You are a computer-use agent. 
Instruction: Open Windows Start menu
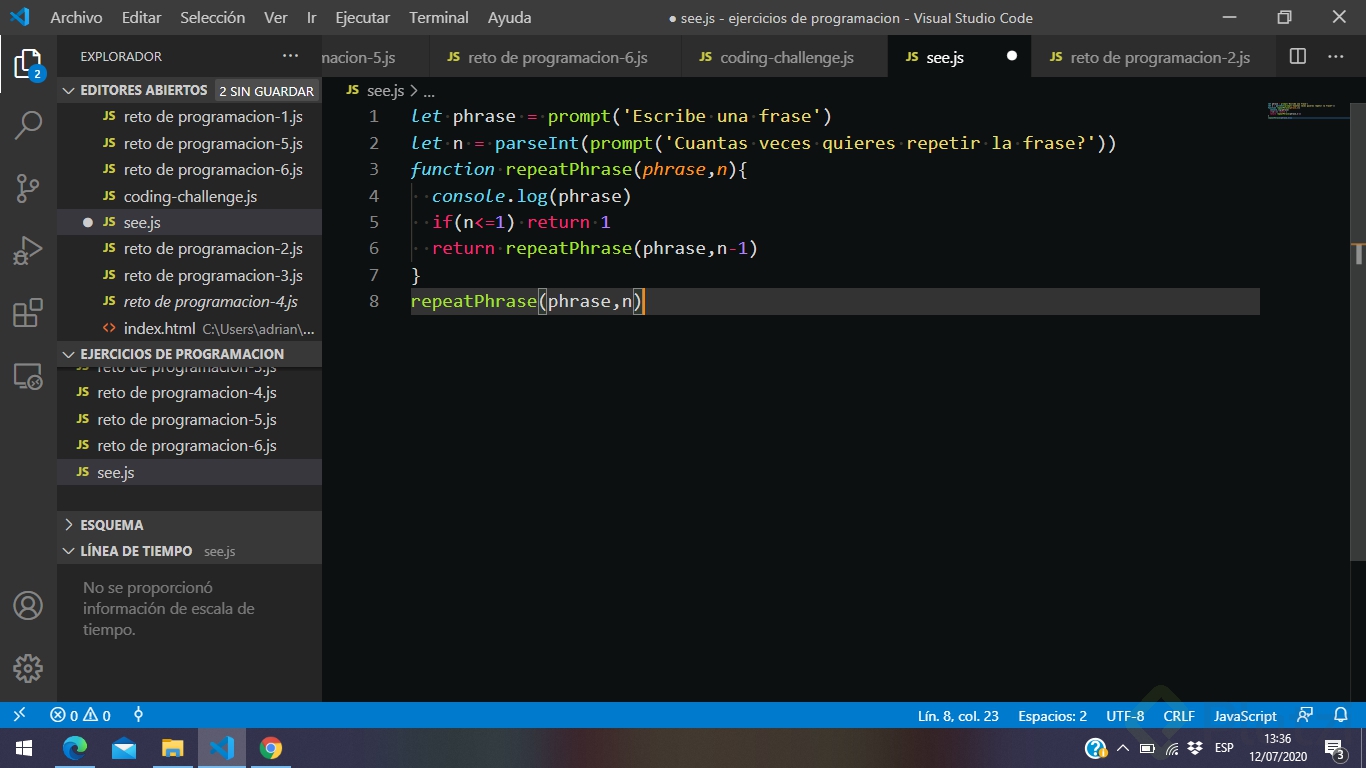click(24, 748)
